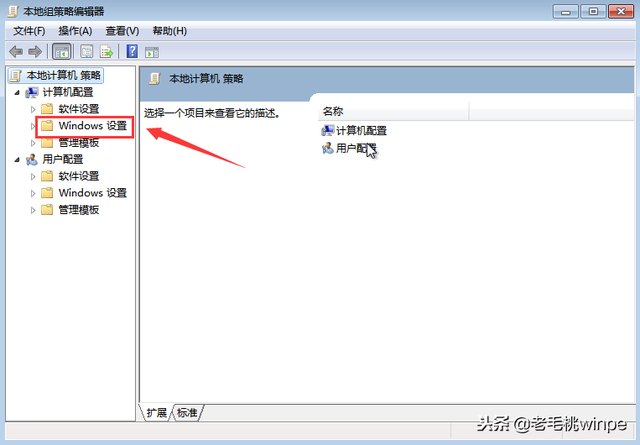Toggle the show/hide console tree icon
Viewport: 640px width, 445px height.
62,52
